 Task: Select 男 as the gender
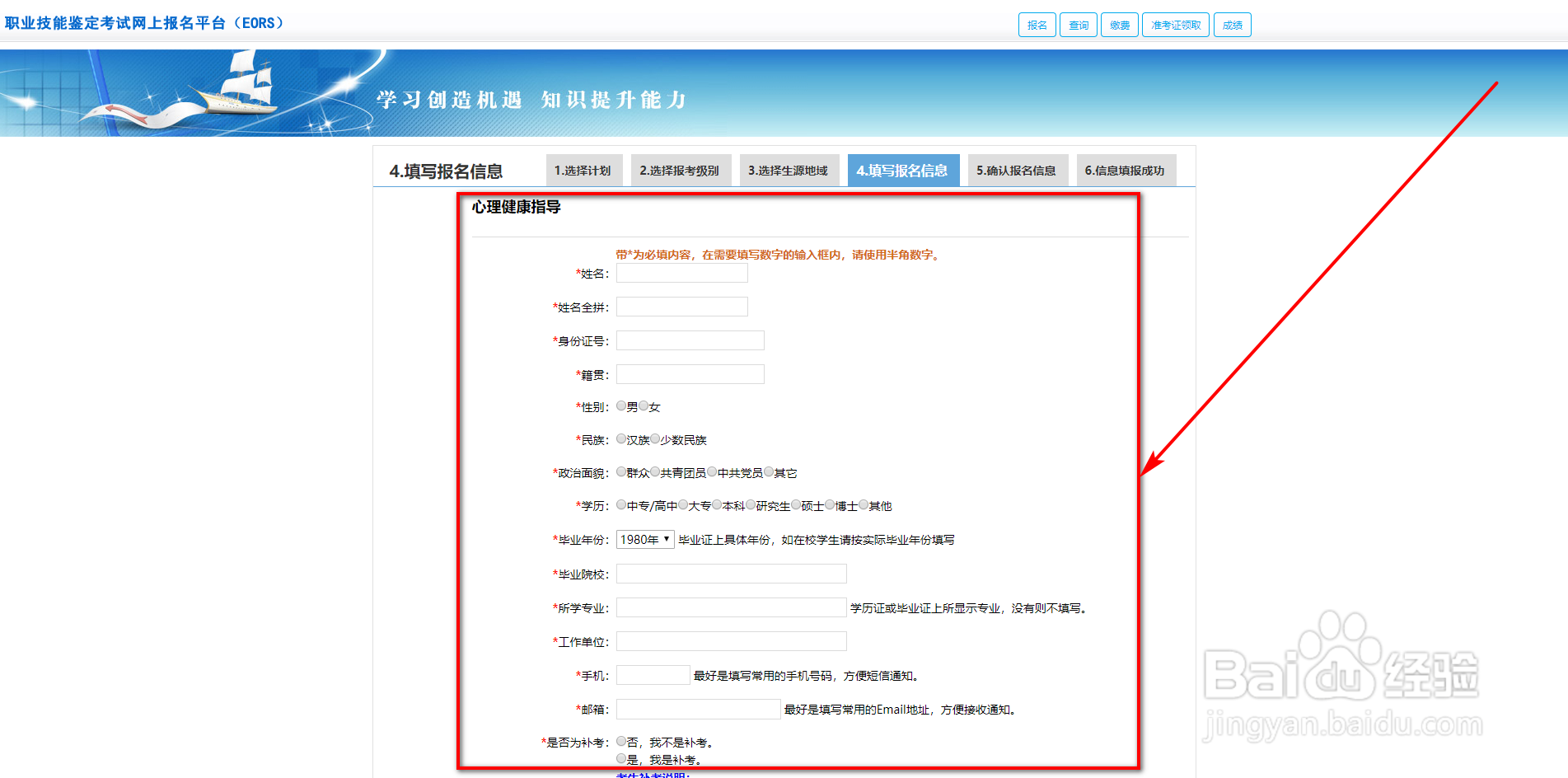(x=621, y=405)
